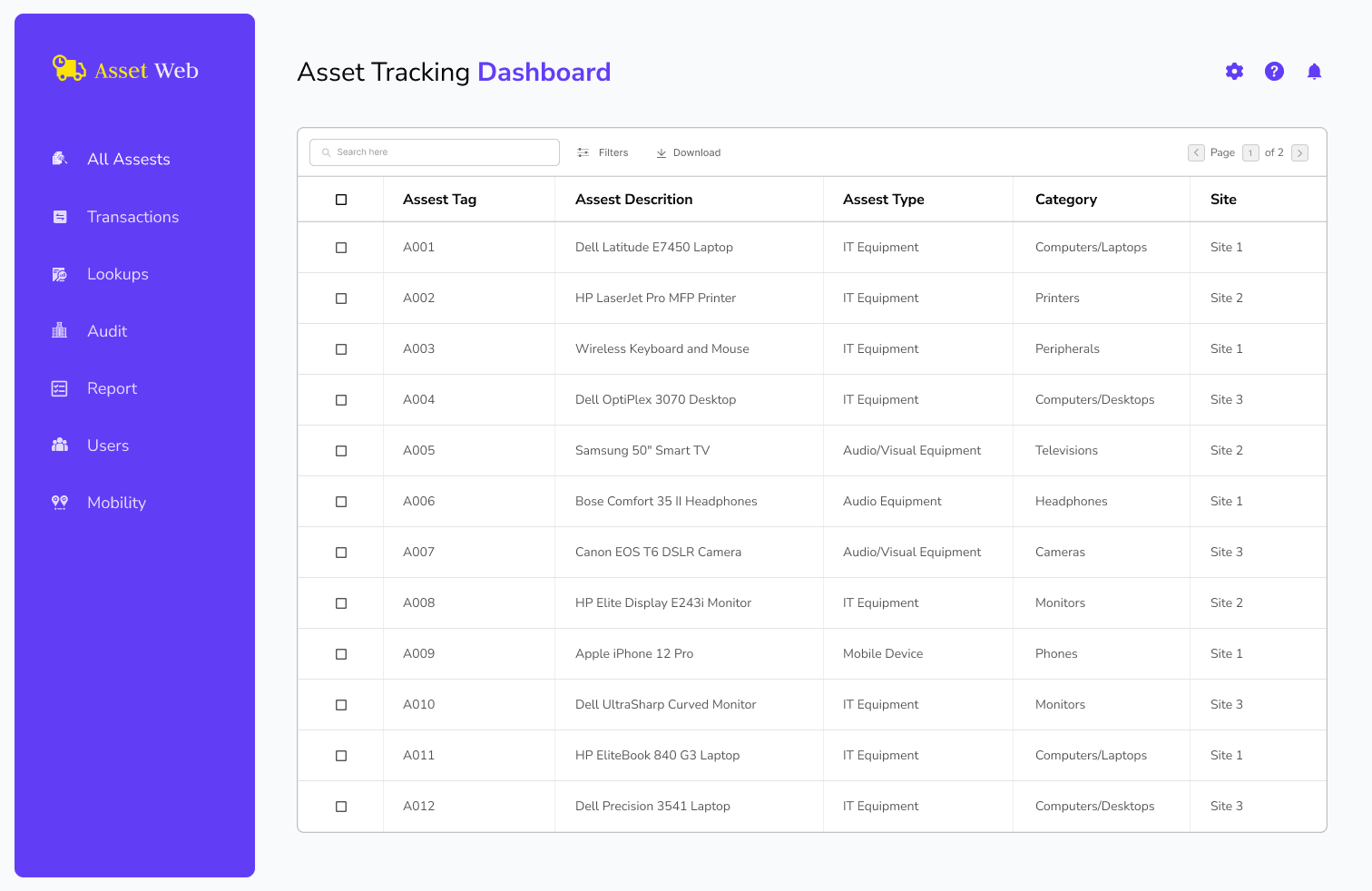Open the notifications bell icon
The image size is (1372, 891).
(x=1314, y=72)
